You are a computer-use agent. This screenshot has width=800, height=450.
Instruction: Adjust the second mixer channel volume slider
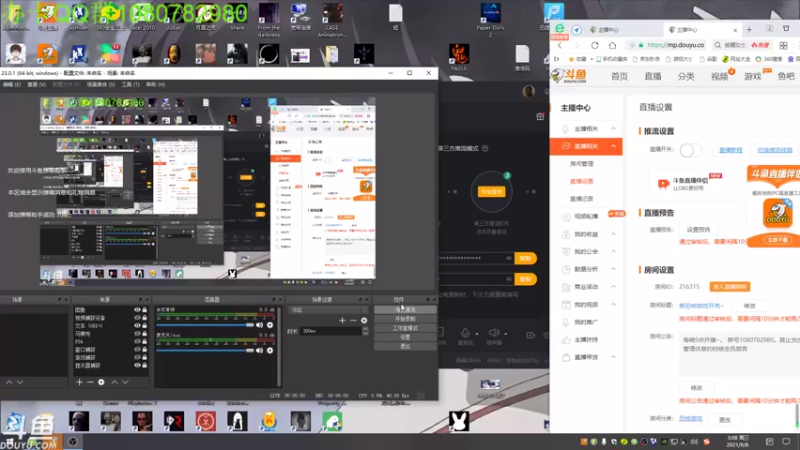point(205,351)
